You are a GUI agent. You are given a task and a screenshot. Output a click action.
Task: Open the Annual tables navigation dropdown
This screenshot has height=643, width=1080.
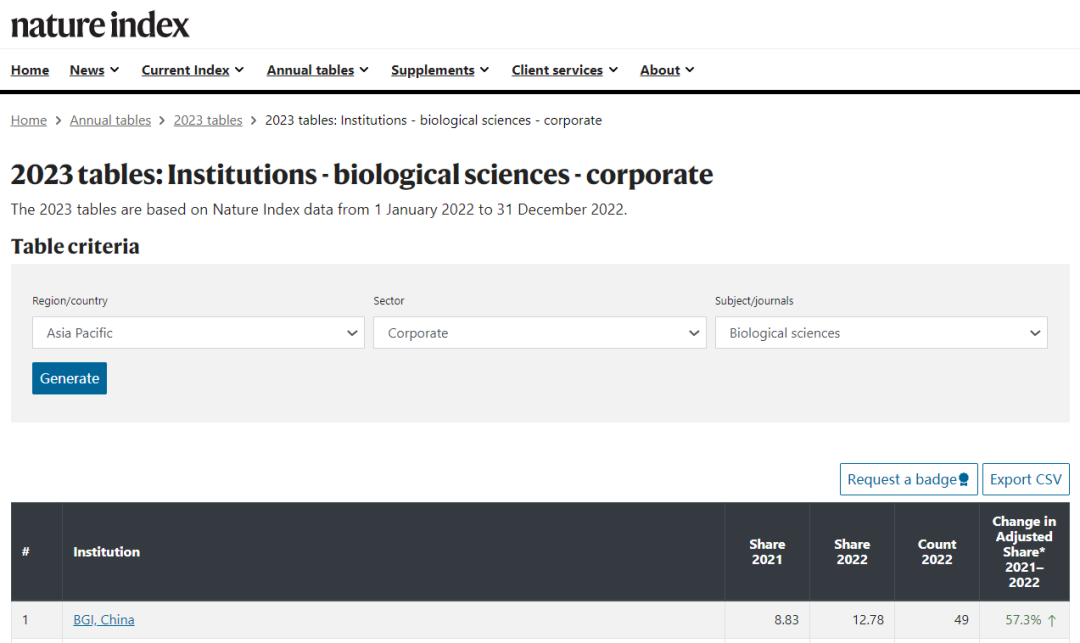pyautogui.click(x=317, y=70)
